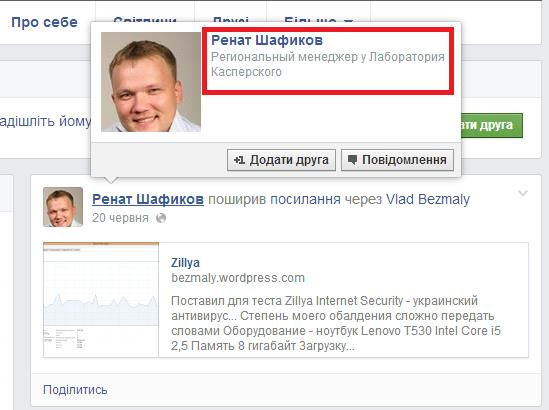Open the Vlad Bezmaly profile link
The image size is (549, 410).
(428, 199)
